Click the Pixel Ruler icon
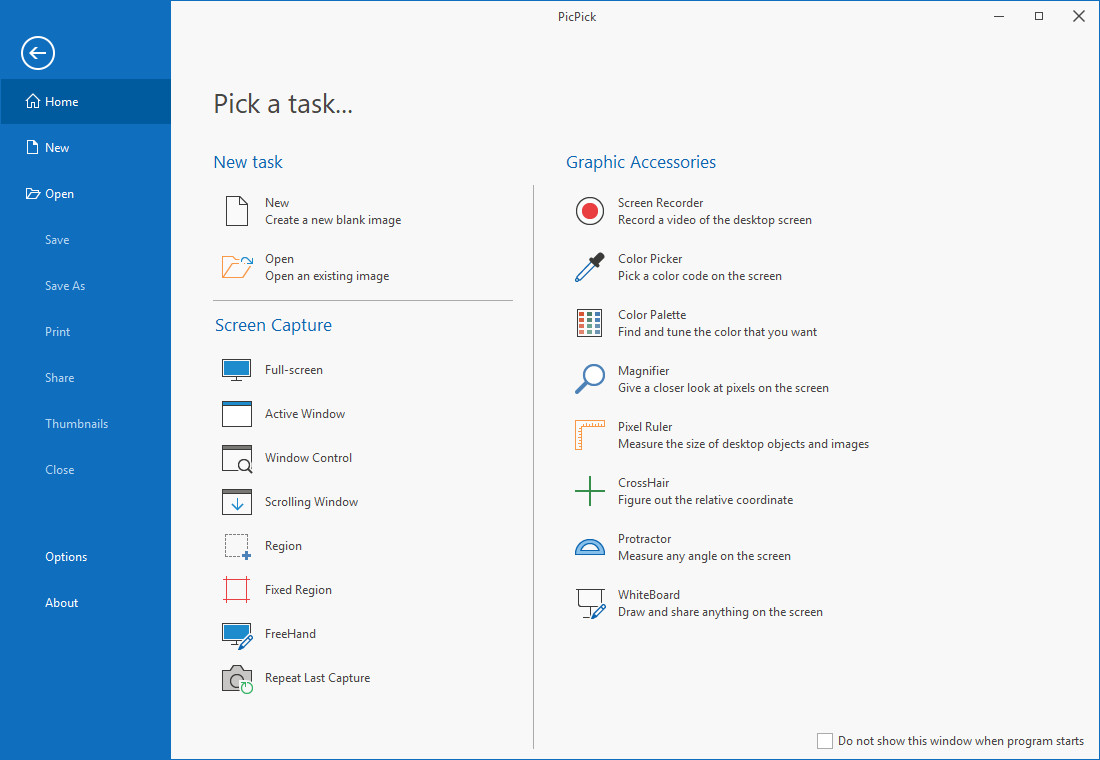 [x=590, y=435]
